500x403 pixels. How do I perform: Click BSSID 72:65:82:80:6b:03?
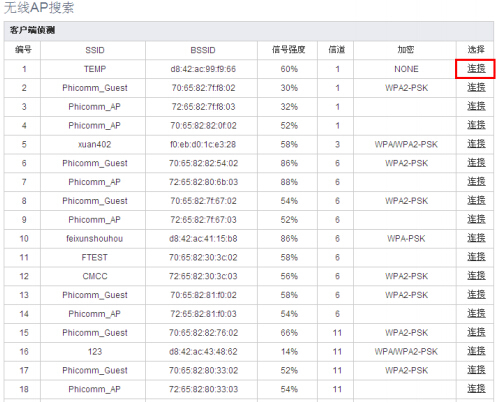point(203,182)
